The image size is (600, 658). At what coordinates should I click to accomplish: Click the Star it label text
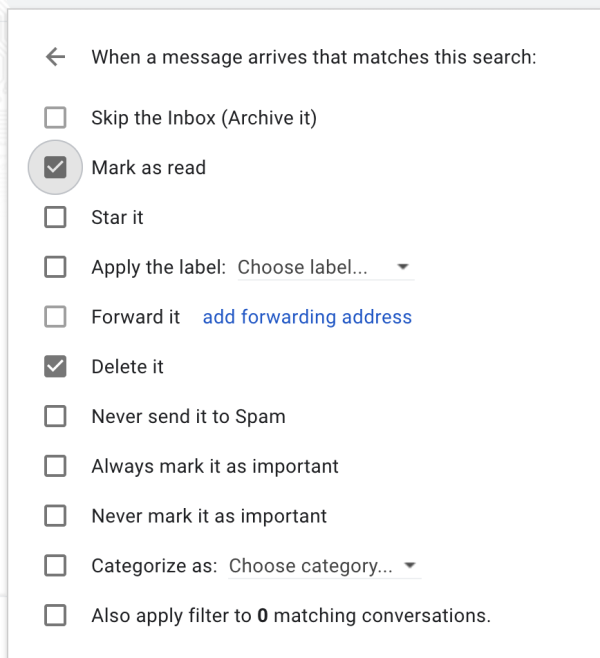coord(117,217)
